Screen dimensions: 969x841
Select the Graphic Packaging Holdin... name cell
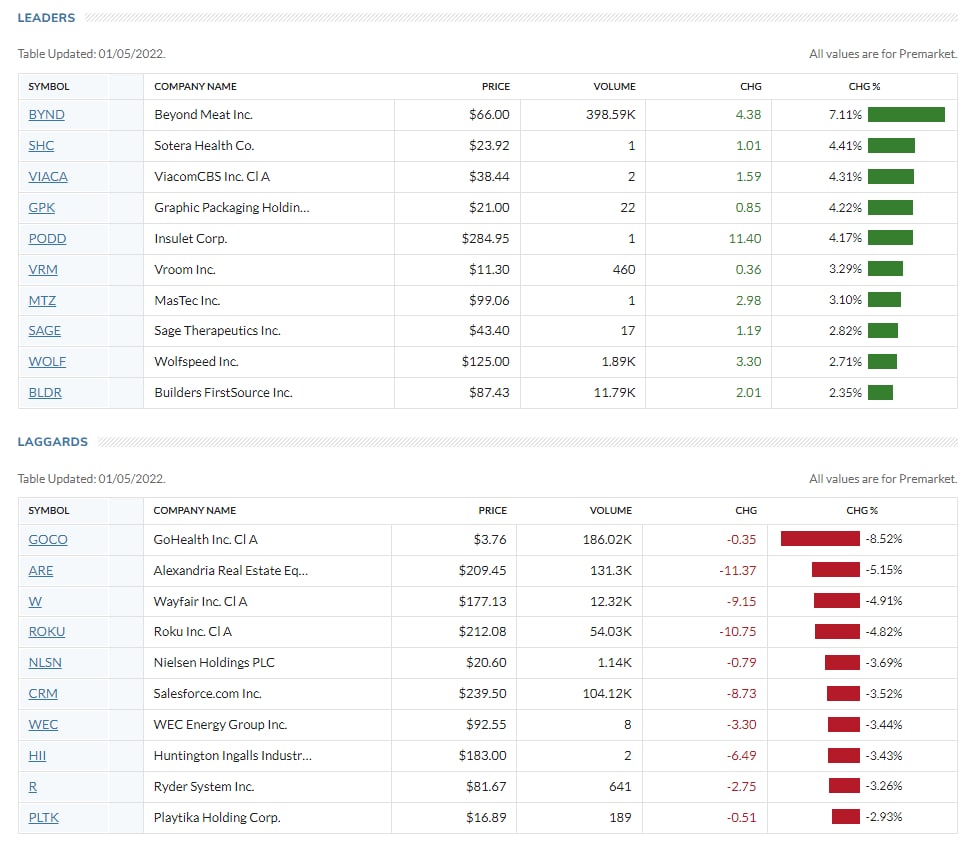tap(232, 208)
